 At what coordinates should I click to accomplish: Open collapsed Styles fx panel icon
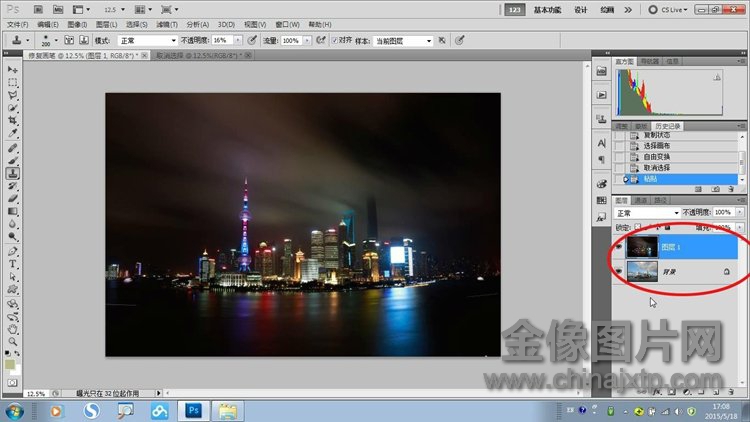602,218
